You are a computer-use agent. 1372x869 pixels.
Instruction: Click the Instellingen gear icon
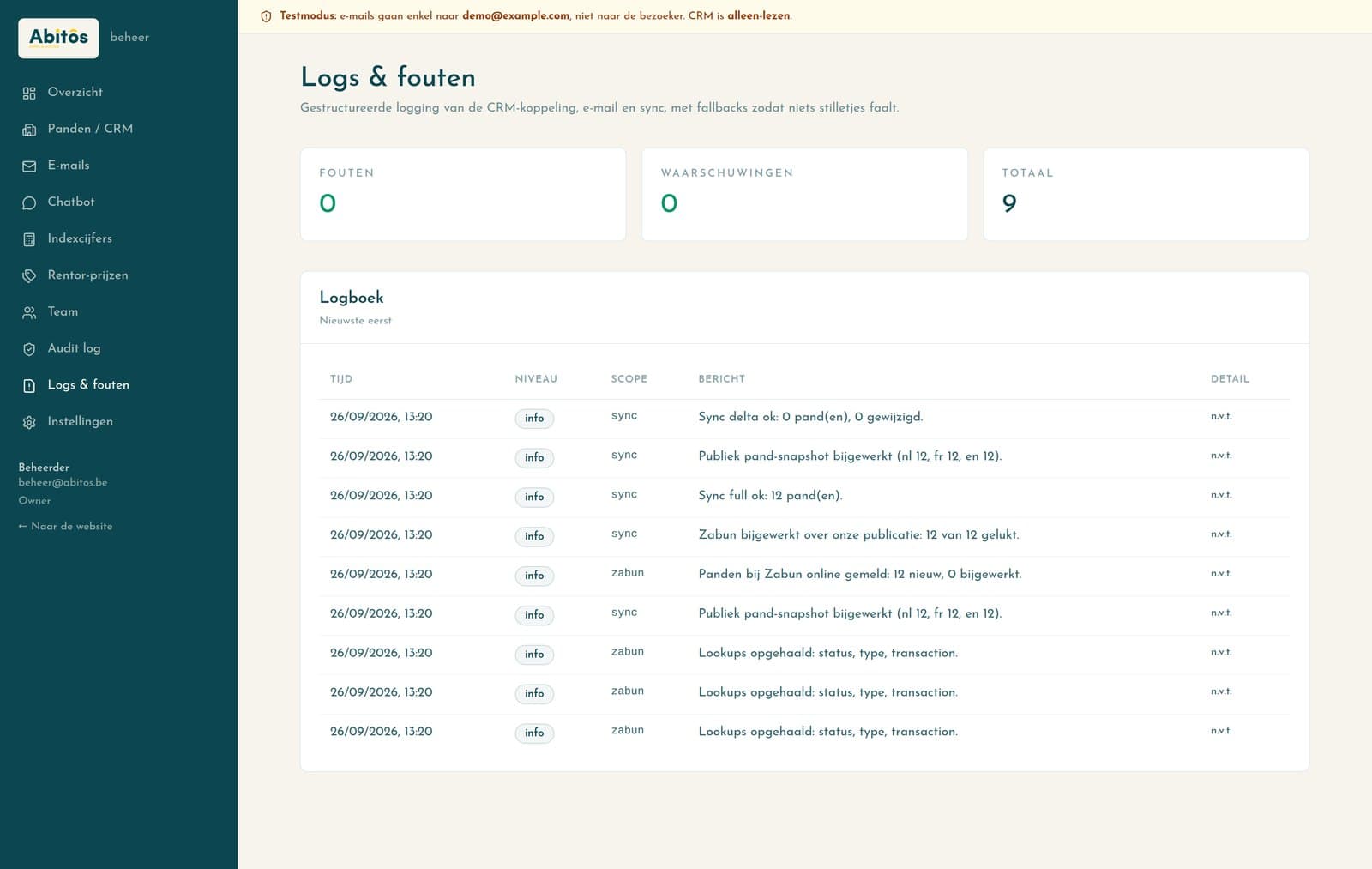coord(29,422)
